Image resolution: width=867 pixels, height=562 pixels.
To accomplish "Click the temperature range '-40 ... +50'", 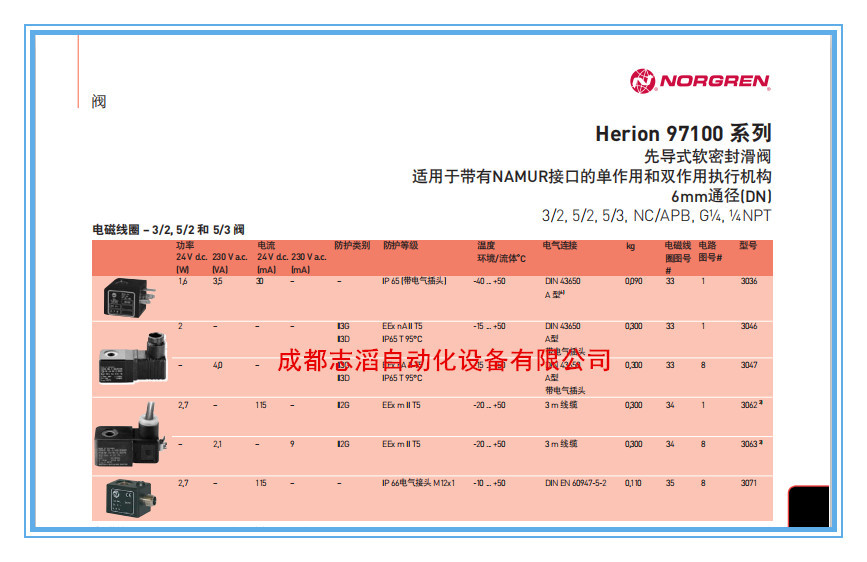I will [x=489, y=281].
